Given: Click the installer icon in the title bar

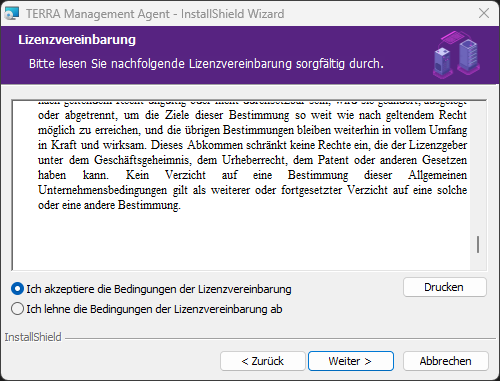Looking at the screenshot, I should pyautogui.click(x=11, y=14).
